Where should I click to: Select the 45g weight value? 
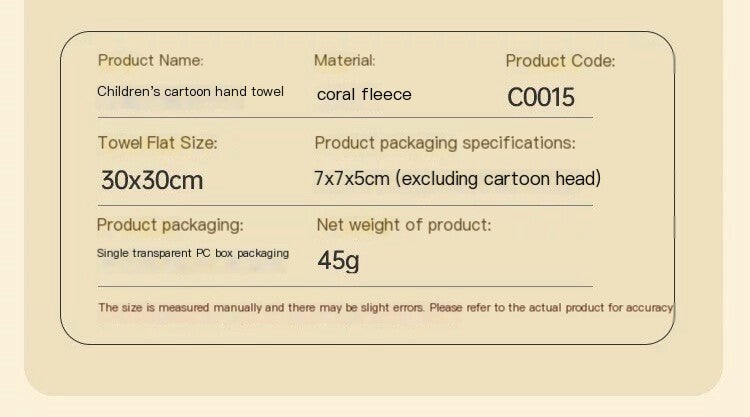pos(338,261)
